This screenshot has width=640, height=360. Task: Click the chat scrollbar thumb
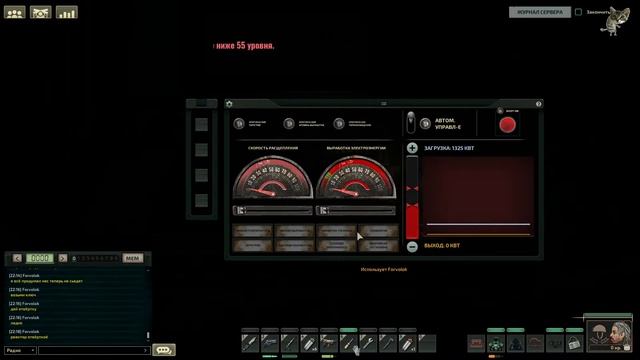pyautogui.click(x=148, y=336)
